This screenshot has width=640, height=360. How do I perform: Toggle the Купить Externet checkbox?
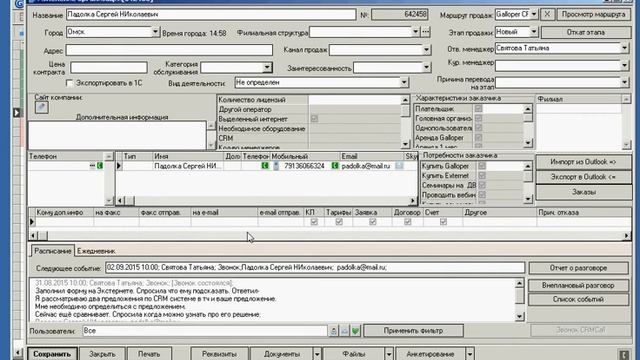[482, 176]
